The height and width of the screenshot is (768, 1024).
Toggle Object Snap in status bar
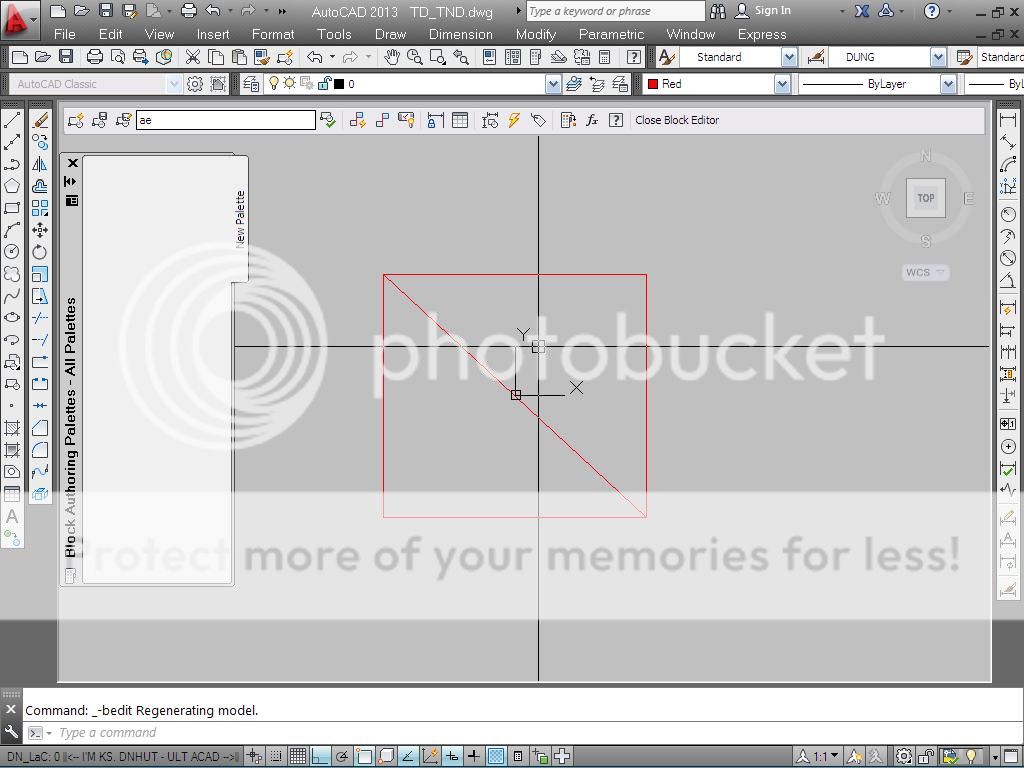point(364,756)
